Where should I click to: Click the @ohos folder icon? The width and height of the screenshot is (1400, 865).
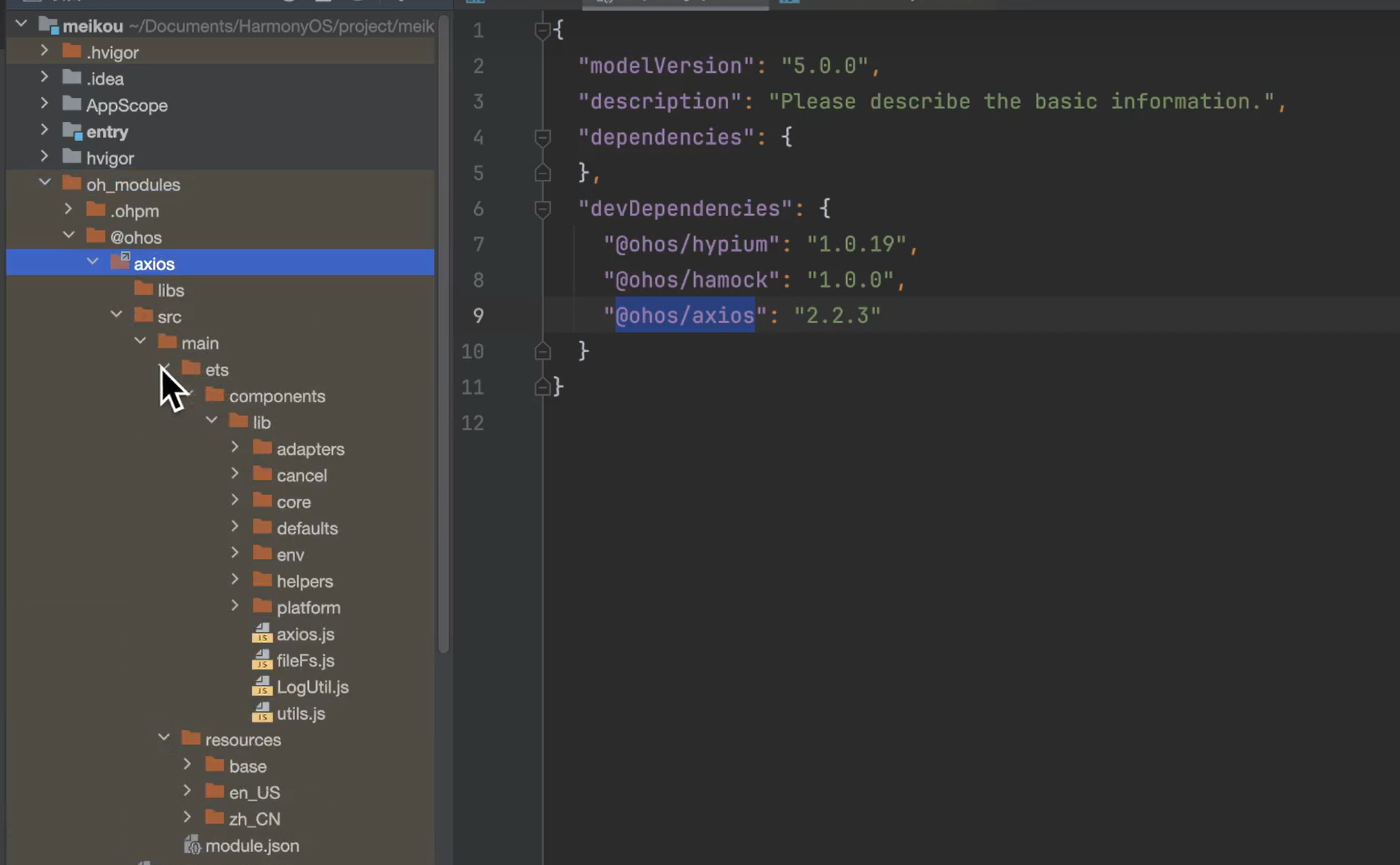point(96,236)
